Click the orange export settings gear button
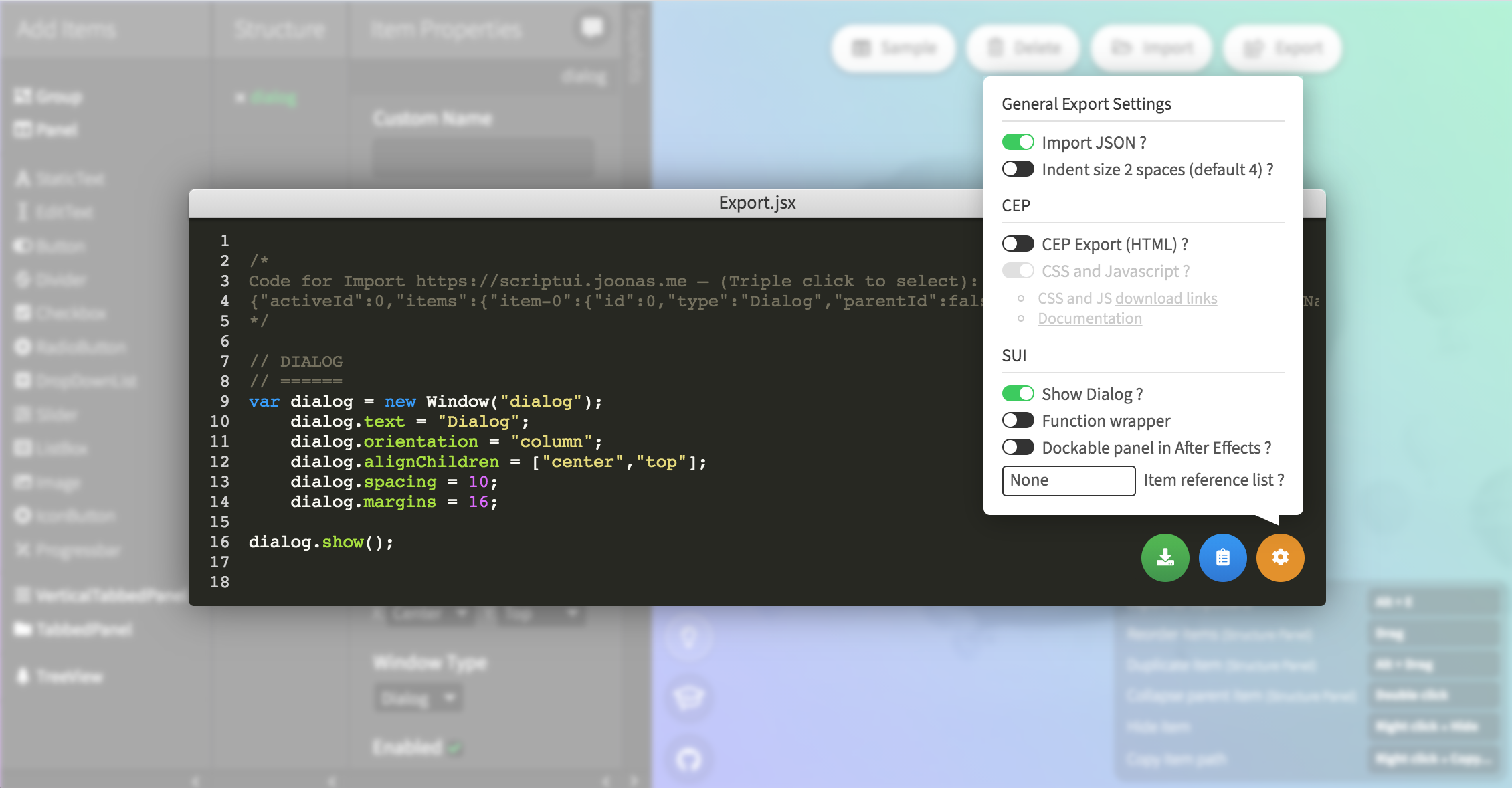The width and height of the screenshot is (1512, 788). (x=1280, y=557)
